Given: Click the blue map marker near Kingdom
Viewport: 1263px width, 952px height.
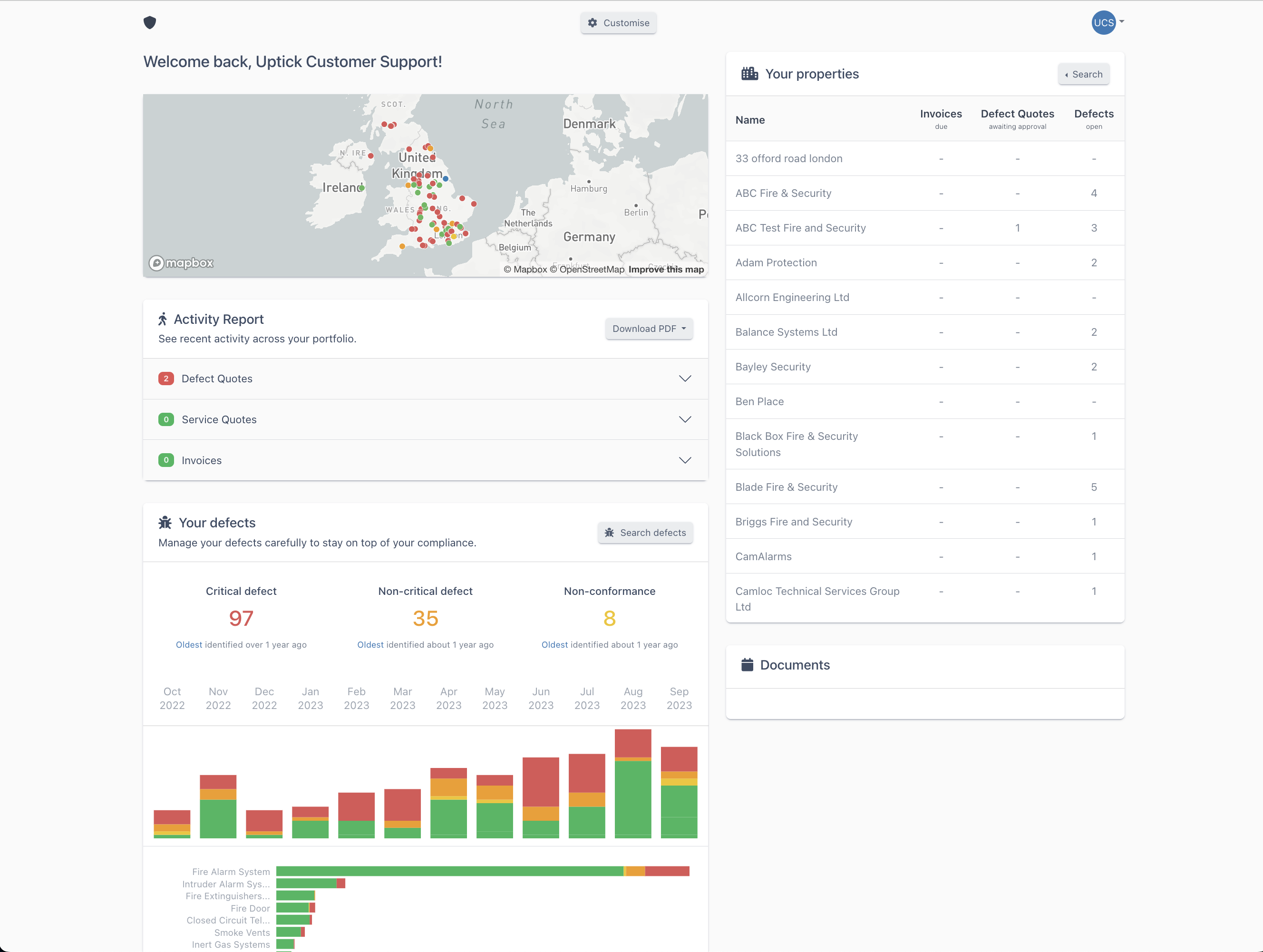Looking at the screenshot, I should (446, 179).
